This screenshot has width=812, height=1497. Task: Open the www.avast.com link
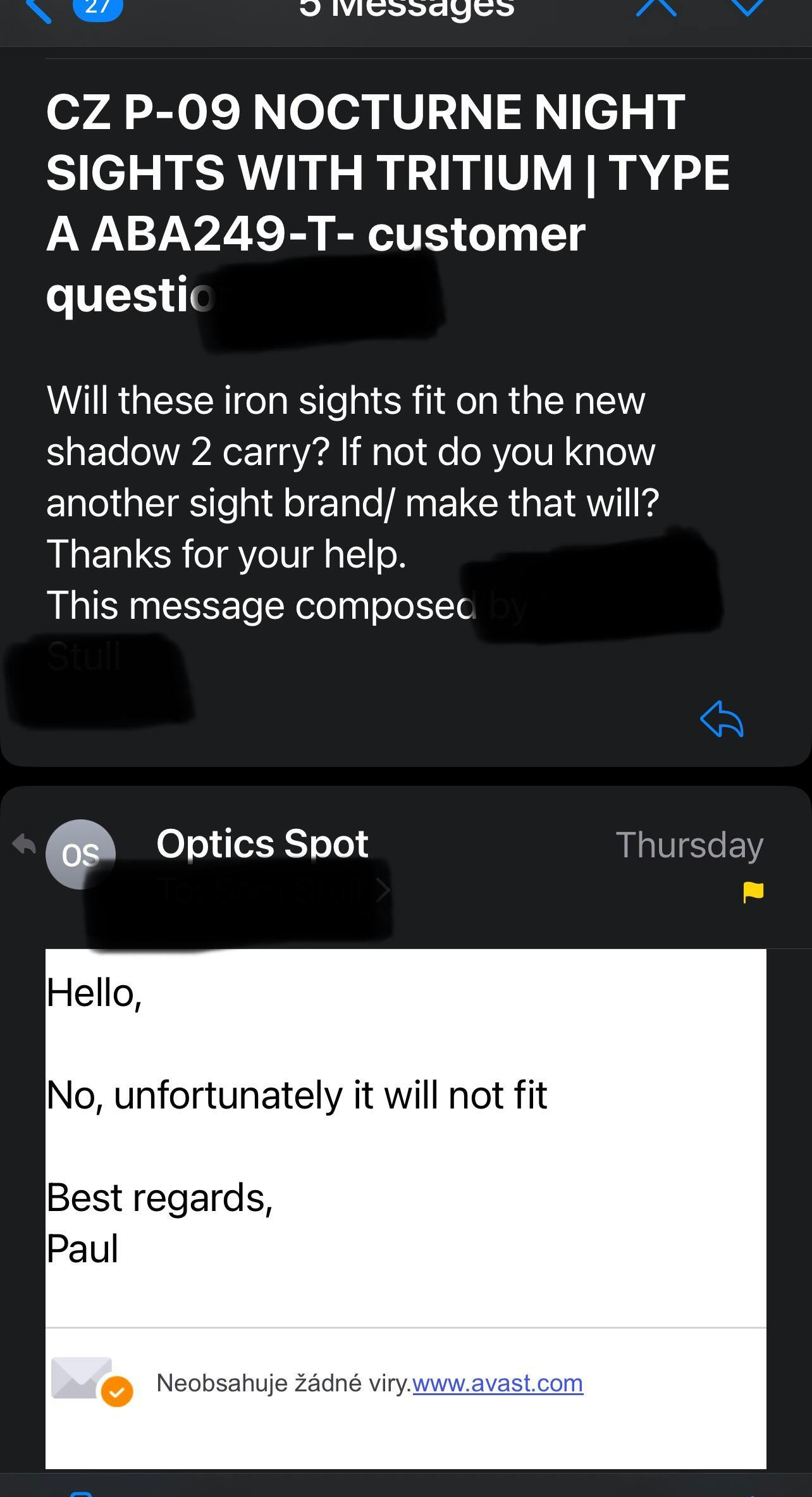coord(498,1383)
